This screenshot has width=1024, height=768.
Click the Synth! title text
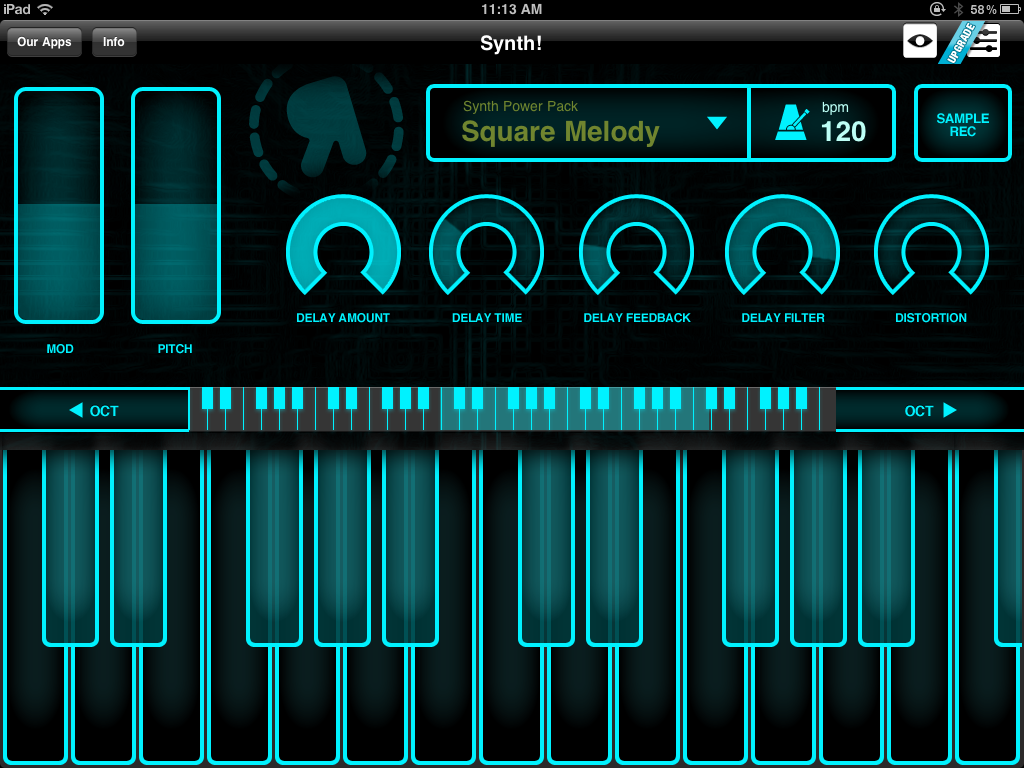point(511,44)
